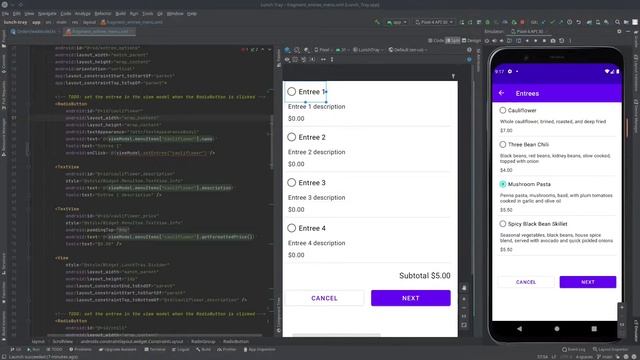Click the Search Everywhere magnifier icon
This screenshot has width=640, height=360.
pyautogui.click(x=617, y=22)
